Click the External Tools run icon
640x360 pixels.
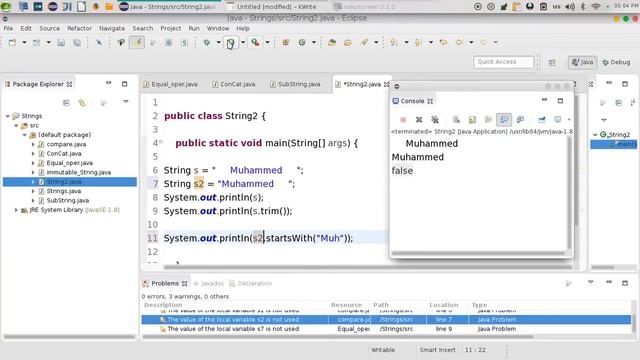(256, 42)
